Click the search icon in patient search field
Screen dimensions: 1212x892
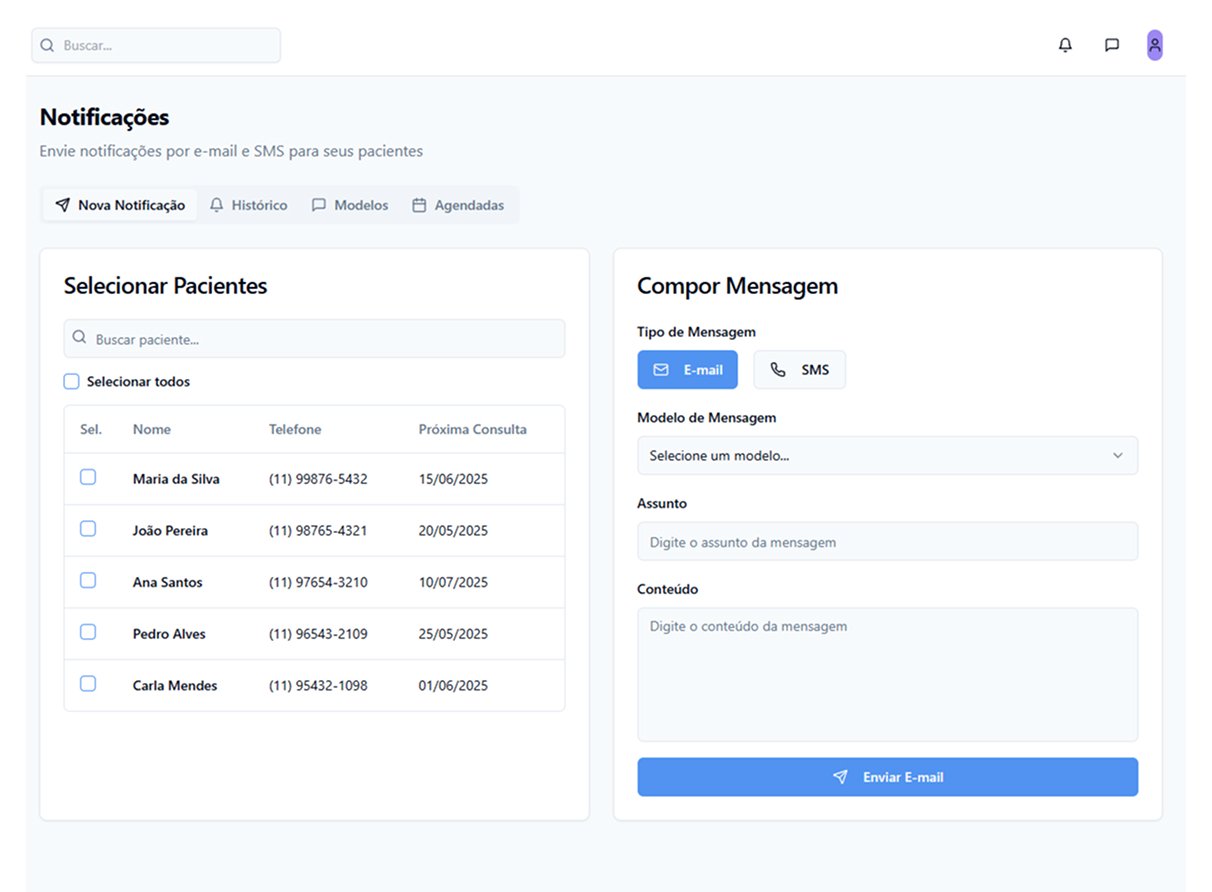coord(80,339)
